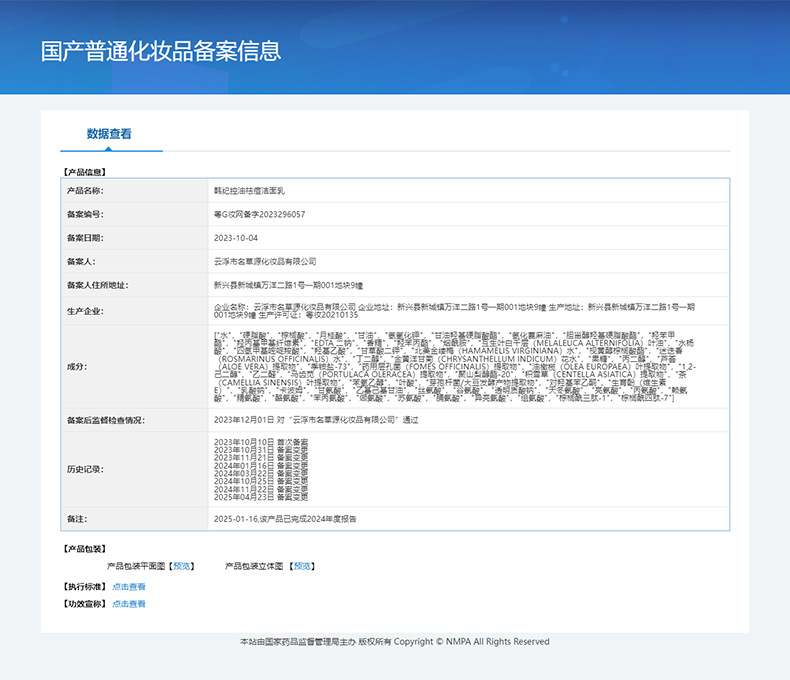The width and height of the screenshot is (790, 680).
Task: Select the page title 国产普通化妆品备案信息
Action: click(x=161, y=51)
